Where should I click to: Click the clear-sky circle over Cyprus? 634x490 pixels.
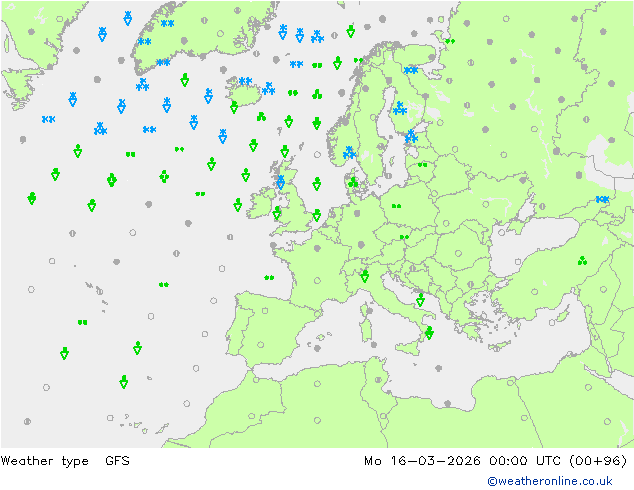(x=552, y=323)
